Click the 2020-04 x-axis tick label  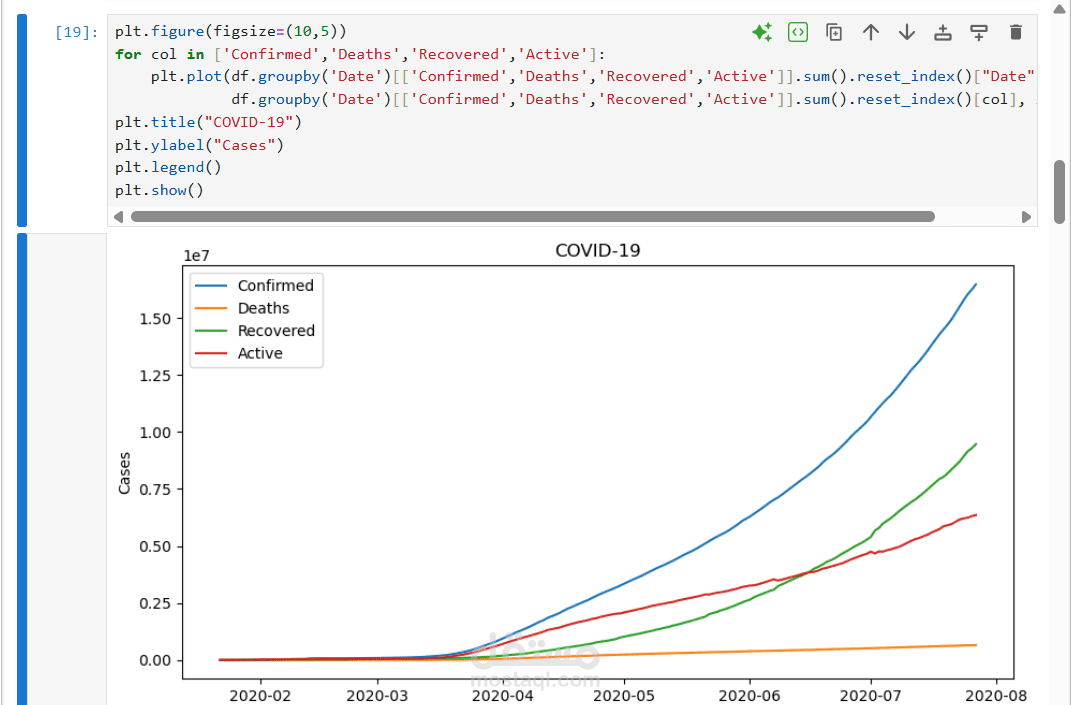[x=503, y=696]
